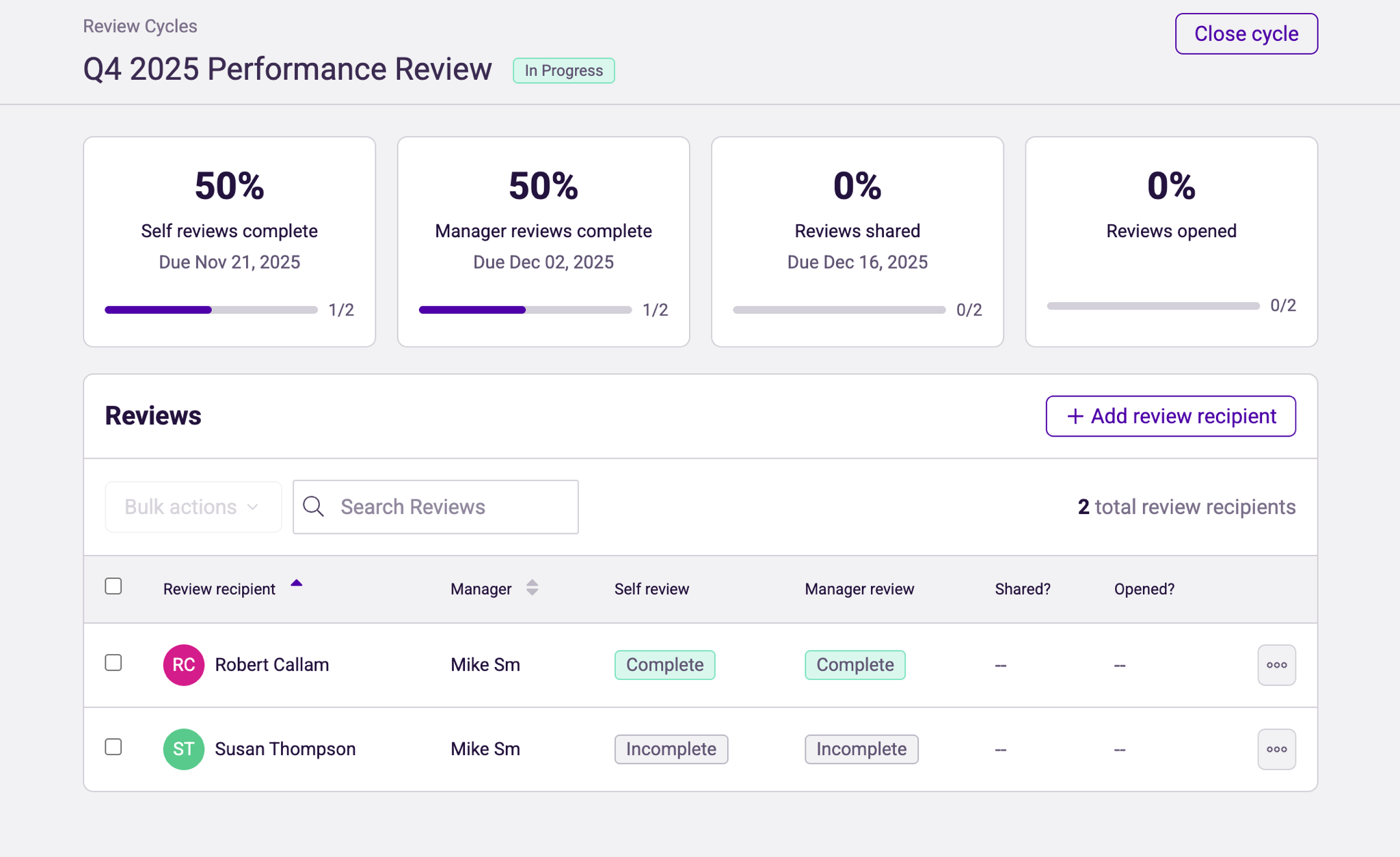The image size is (1400, 857).
Task: Click the plus icon beside Add review recipient
Action: (1075, 416)
